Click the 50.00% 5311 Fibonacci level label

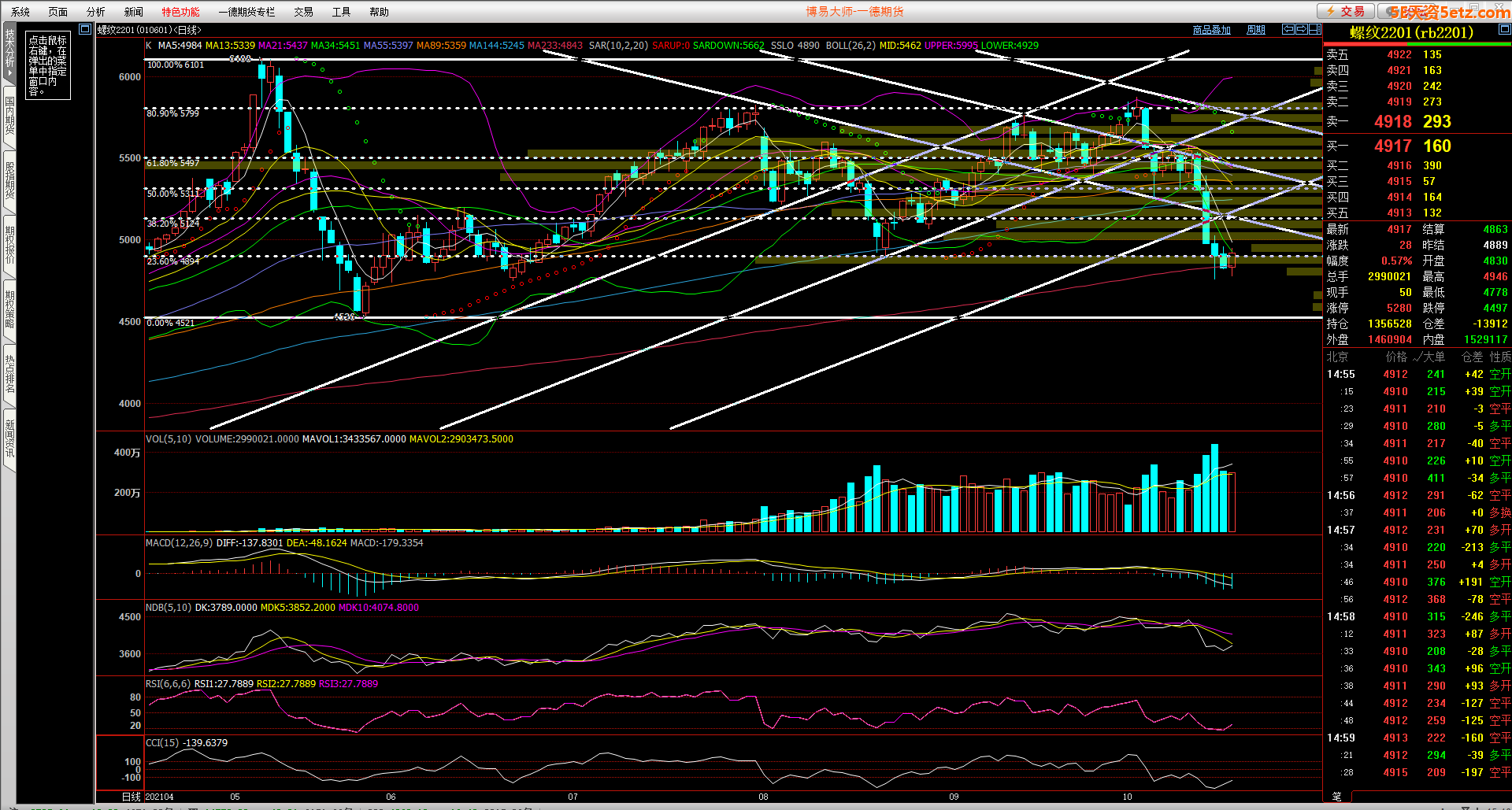172,193
